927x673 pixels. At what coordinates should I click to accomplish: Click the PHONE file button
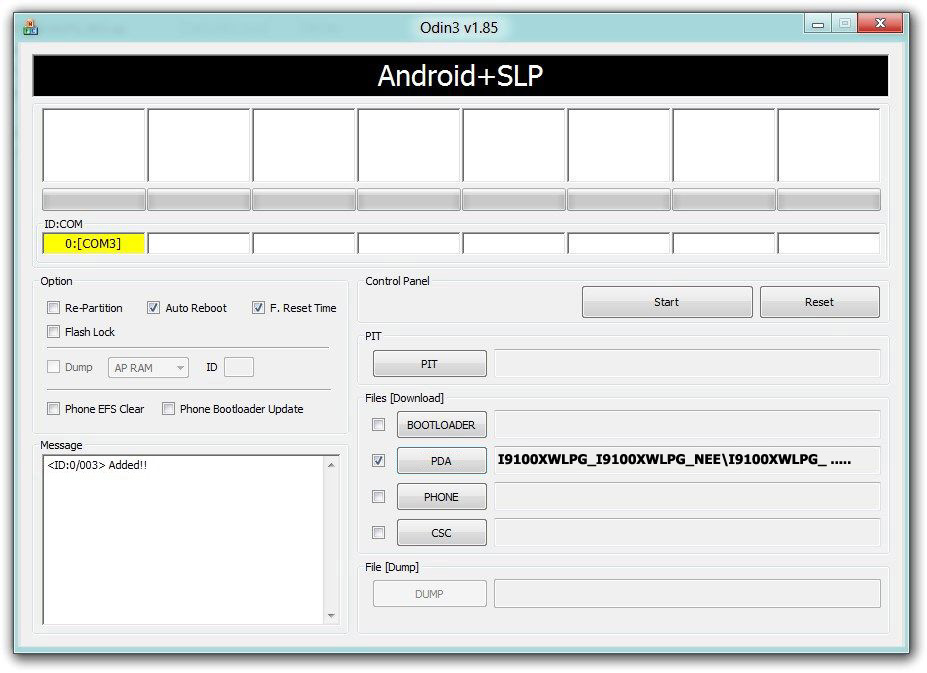pyautogui.click(x=442, y=497)
